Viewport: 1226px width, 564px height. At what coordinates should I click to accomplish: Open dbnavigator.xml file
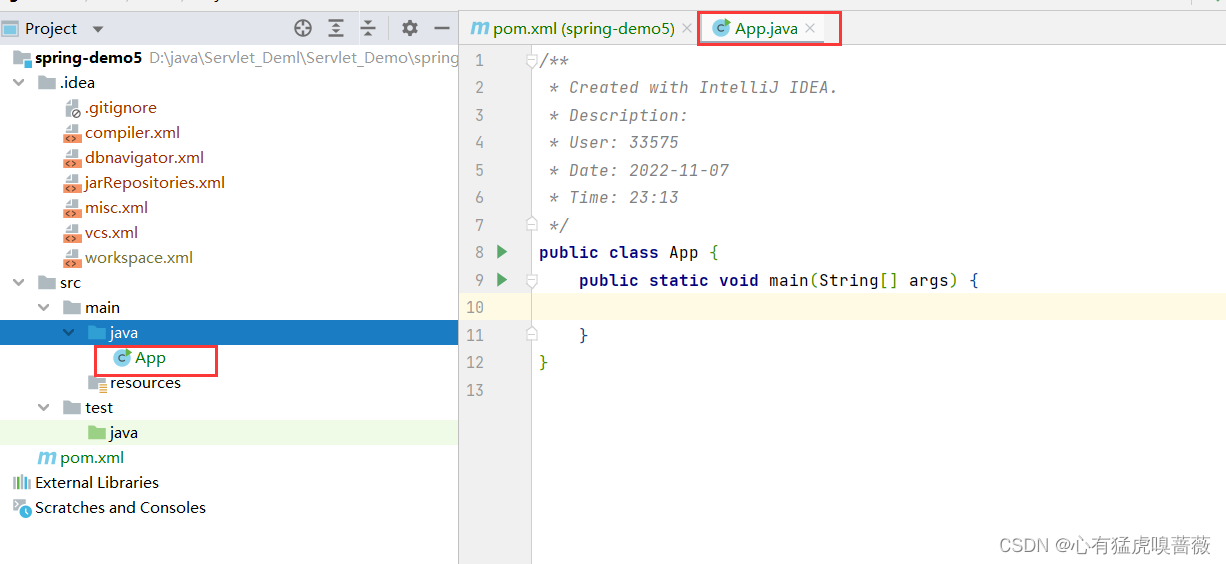tap(144, 158)
